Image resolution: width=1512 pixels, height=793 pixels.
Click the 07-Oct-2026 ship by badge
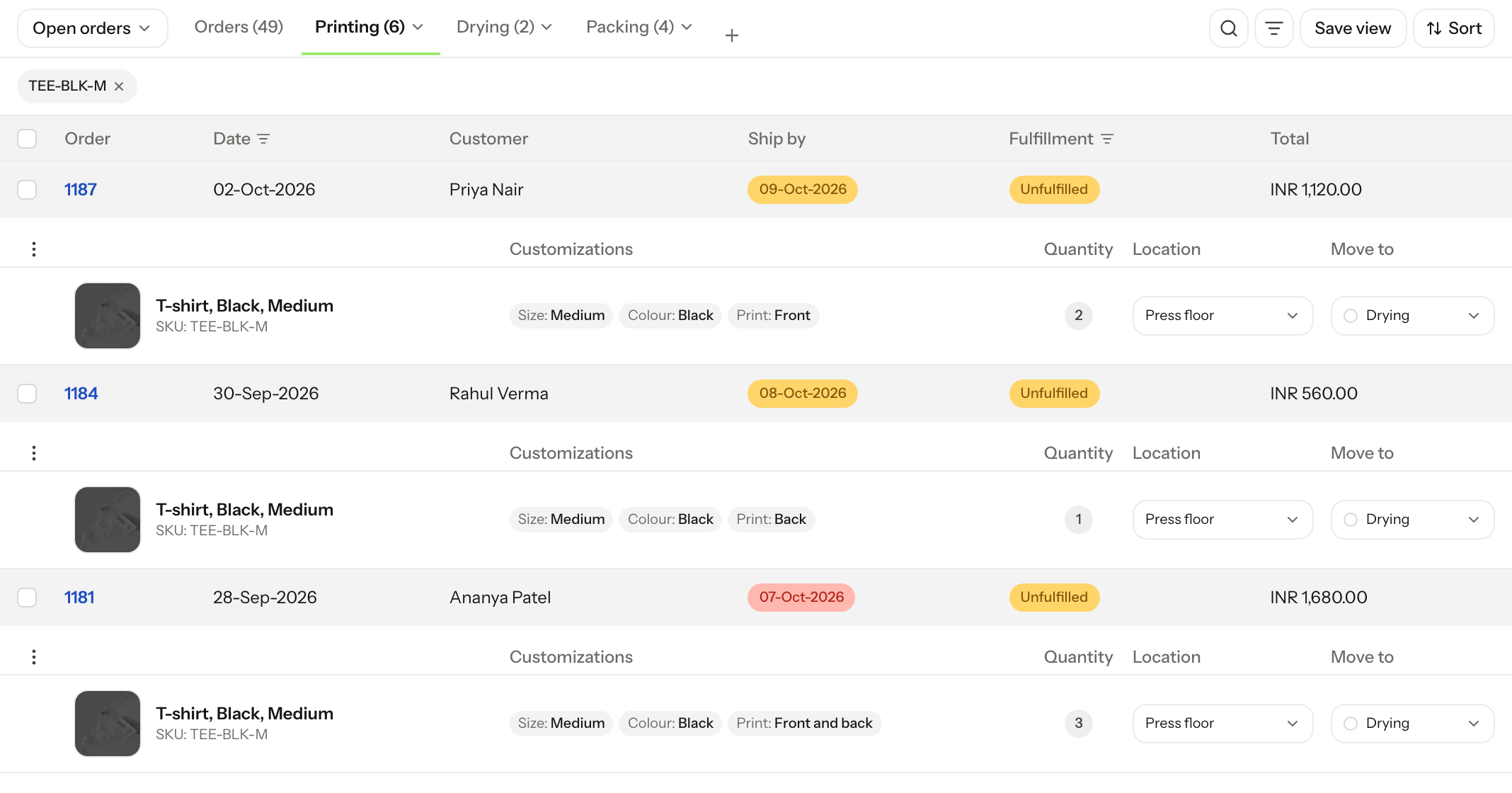(x=801, y=598)
